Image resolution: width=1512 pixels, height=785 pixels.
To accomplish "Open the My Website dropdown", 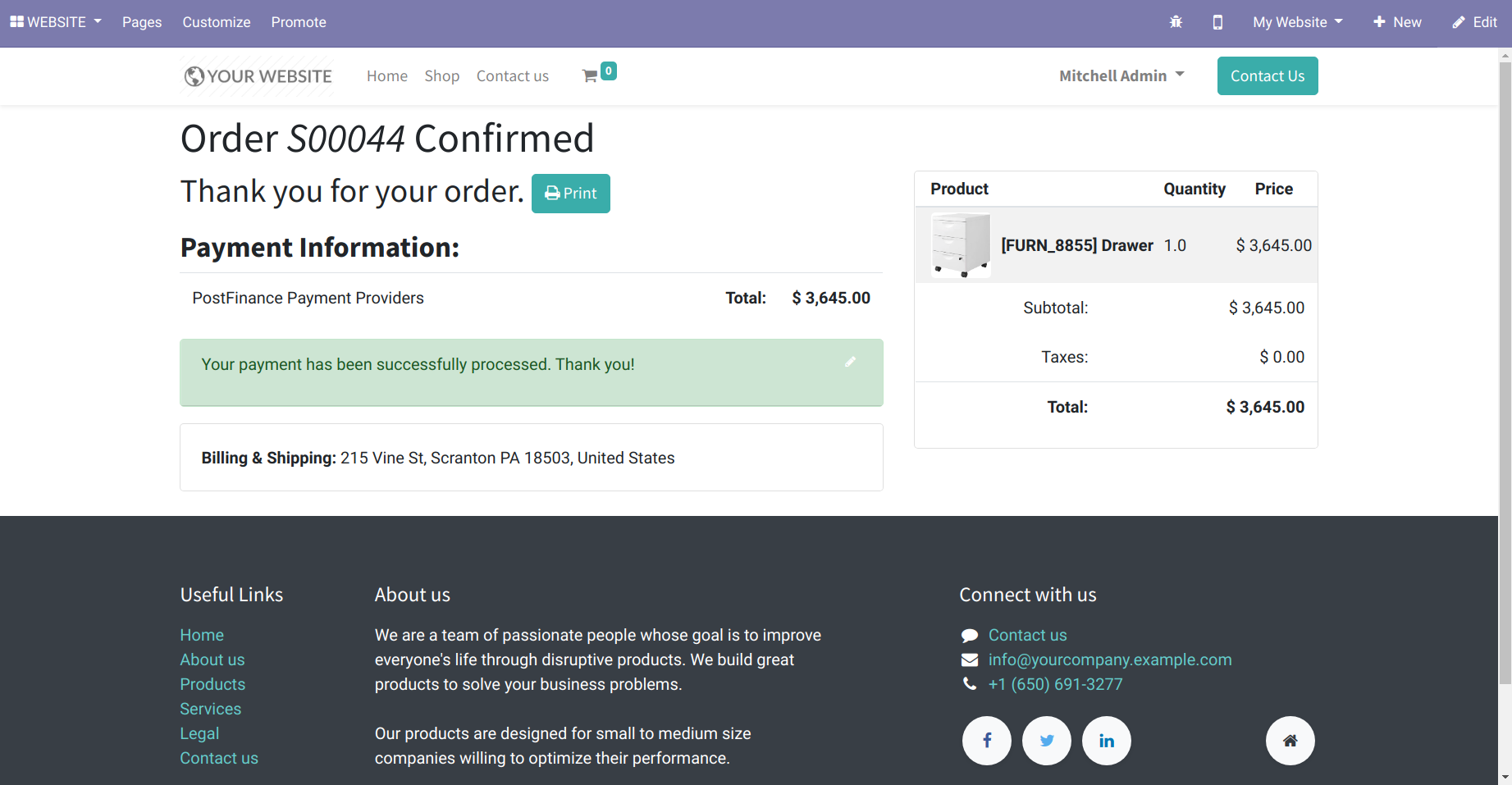I will coord(1297,22).
